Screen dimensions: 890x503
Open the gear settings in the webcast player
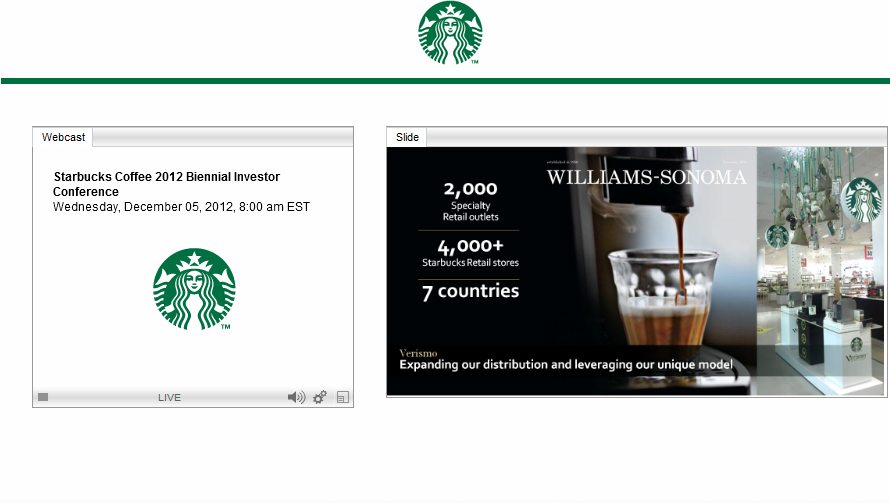320,397
